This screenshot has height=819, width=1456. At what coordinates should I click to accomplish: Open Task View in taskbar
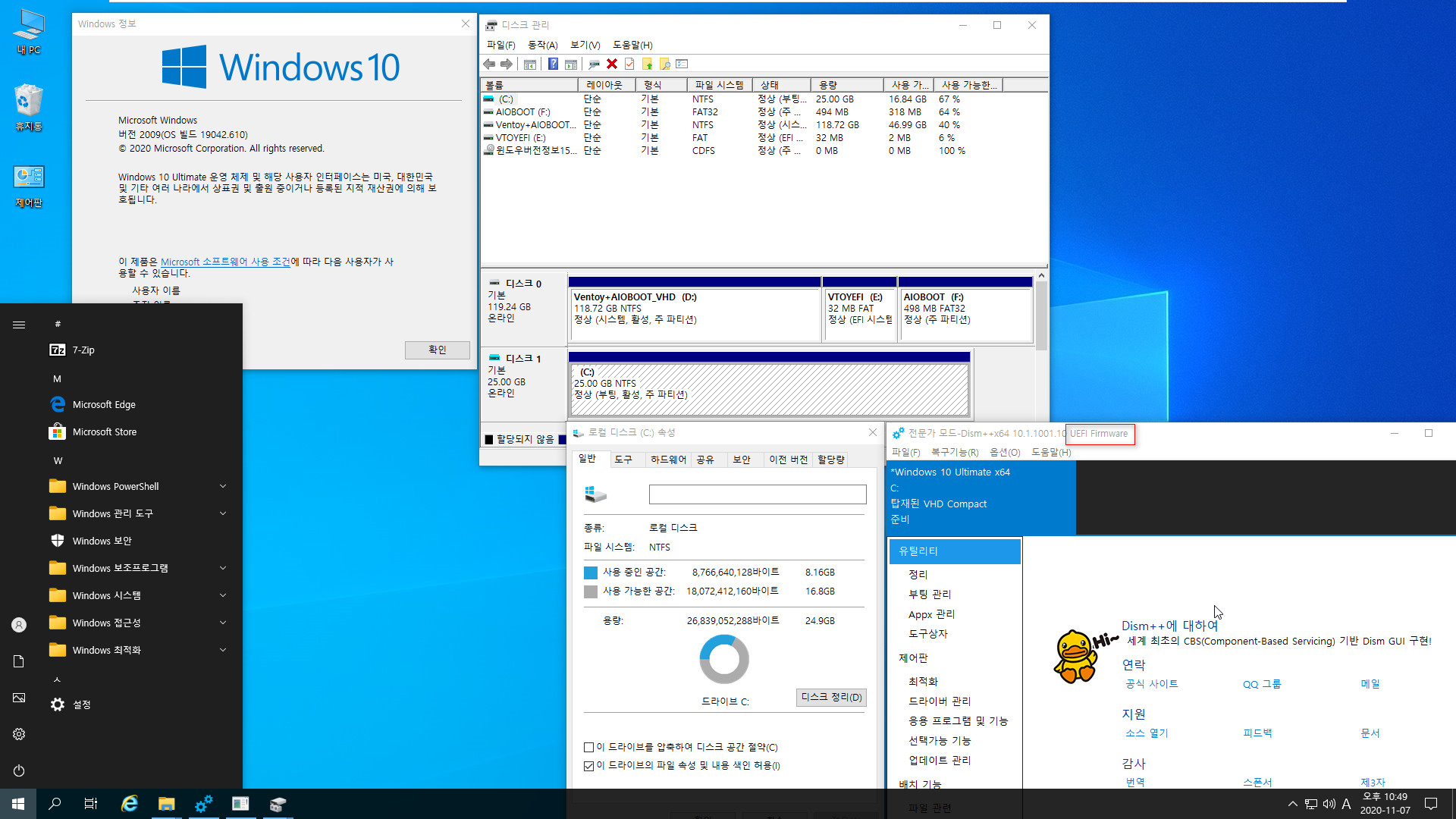[x=91, y=804]
